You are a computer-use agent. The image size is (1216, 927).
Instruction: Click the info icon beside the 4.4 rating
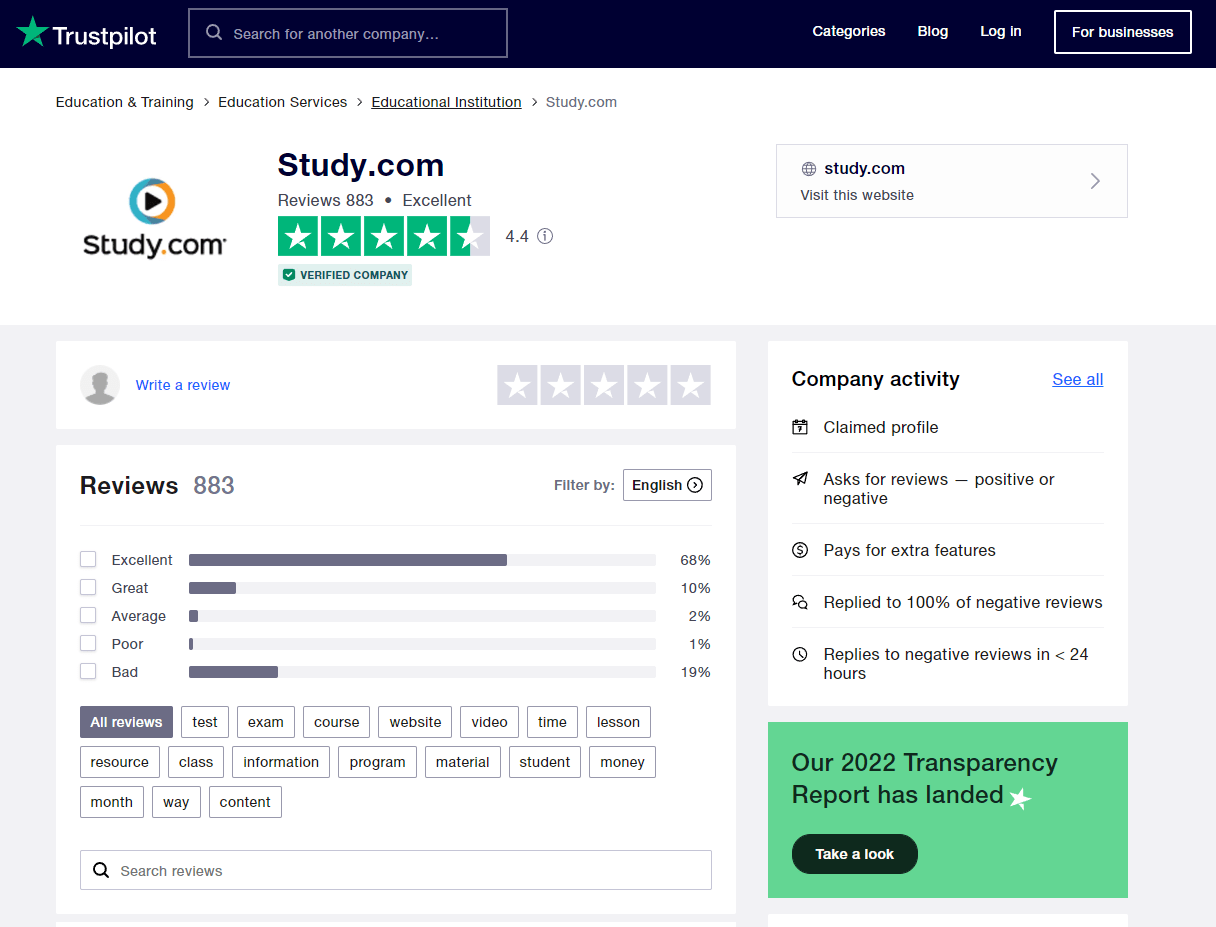(x=544, y=236)
